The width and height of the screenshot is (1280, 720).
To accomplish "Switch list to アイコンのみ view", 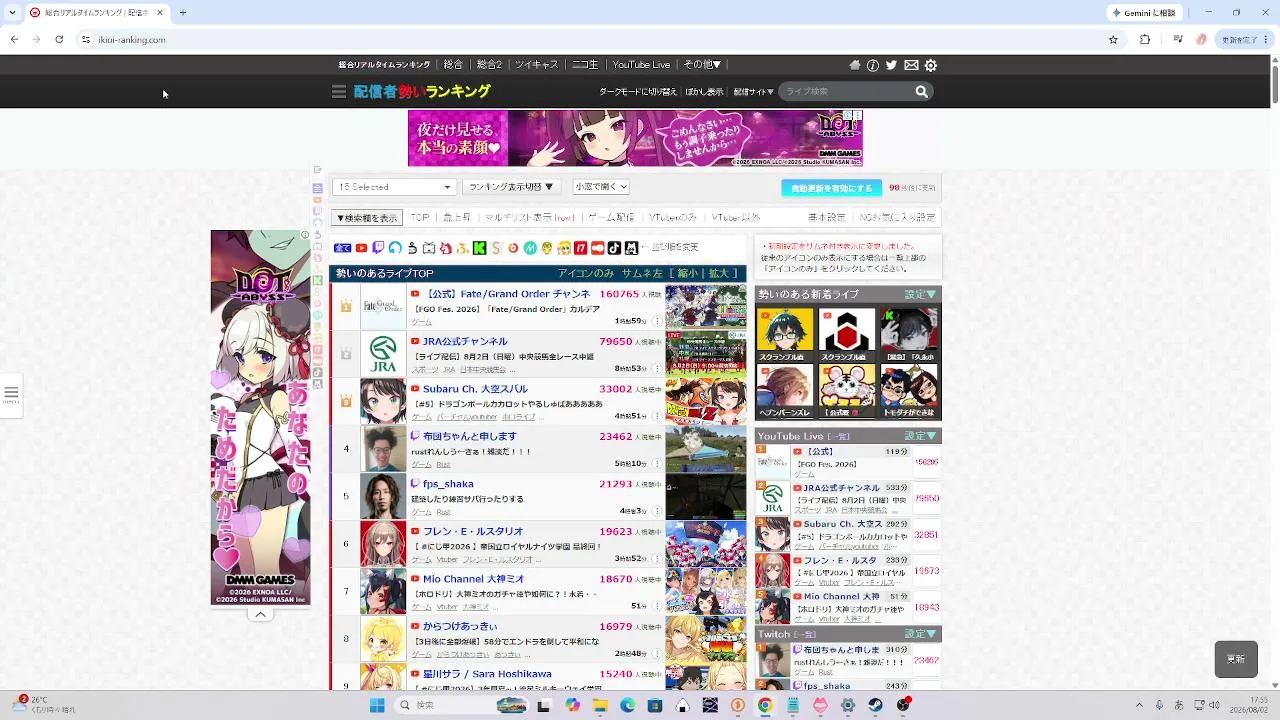I will (x=586, y=274).
